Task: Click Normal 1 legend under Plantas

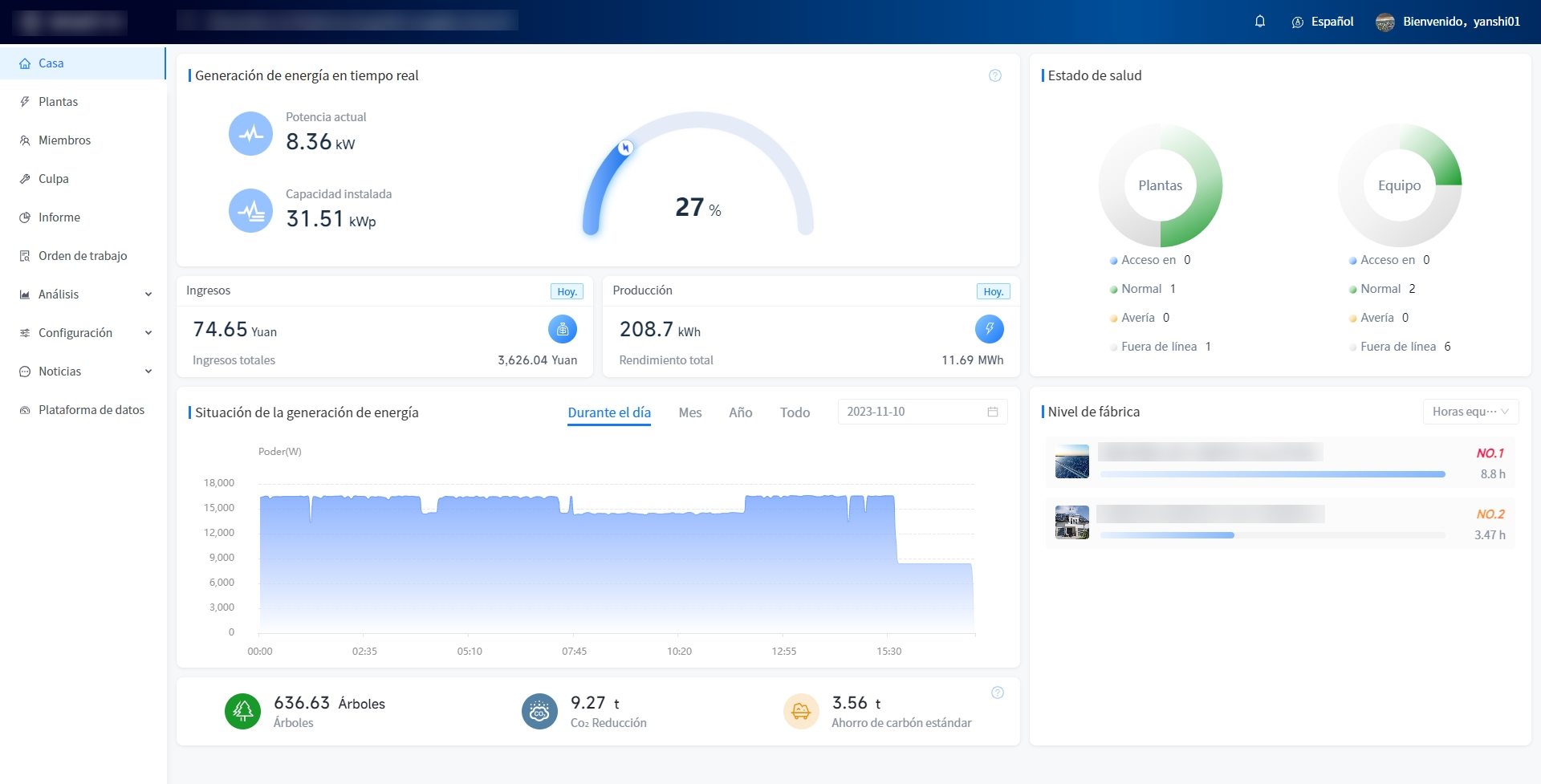Action: coord(1143,289)
